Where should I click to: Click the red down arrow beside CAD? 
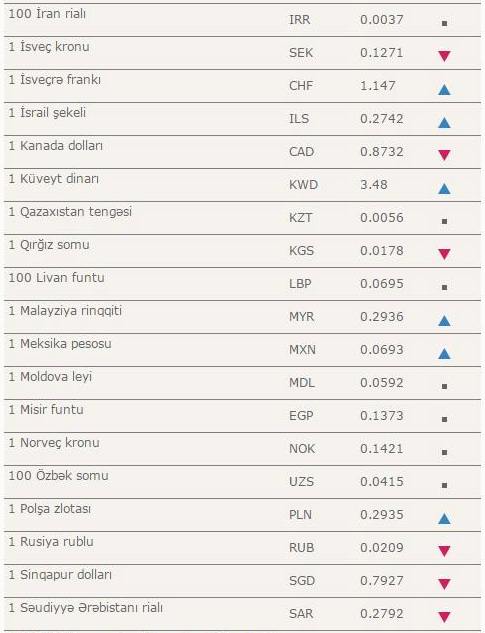pyautogui.click(x=444, y=155)
